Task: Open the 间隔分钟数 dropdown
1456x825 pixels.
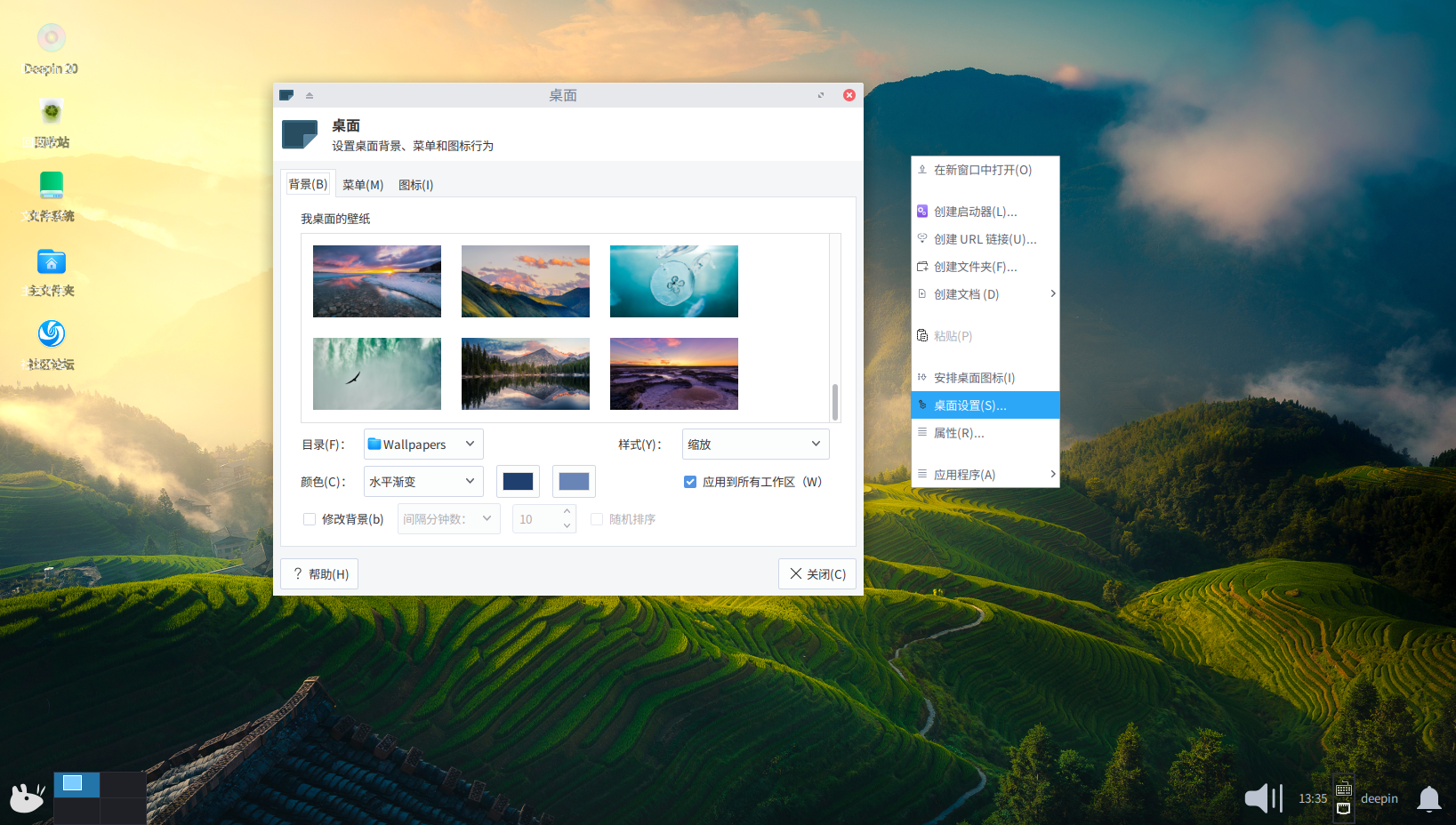Action: [x=448, y=519]
